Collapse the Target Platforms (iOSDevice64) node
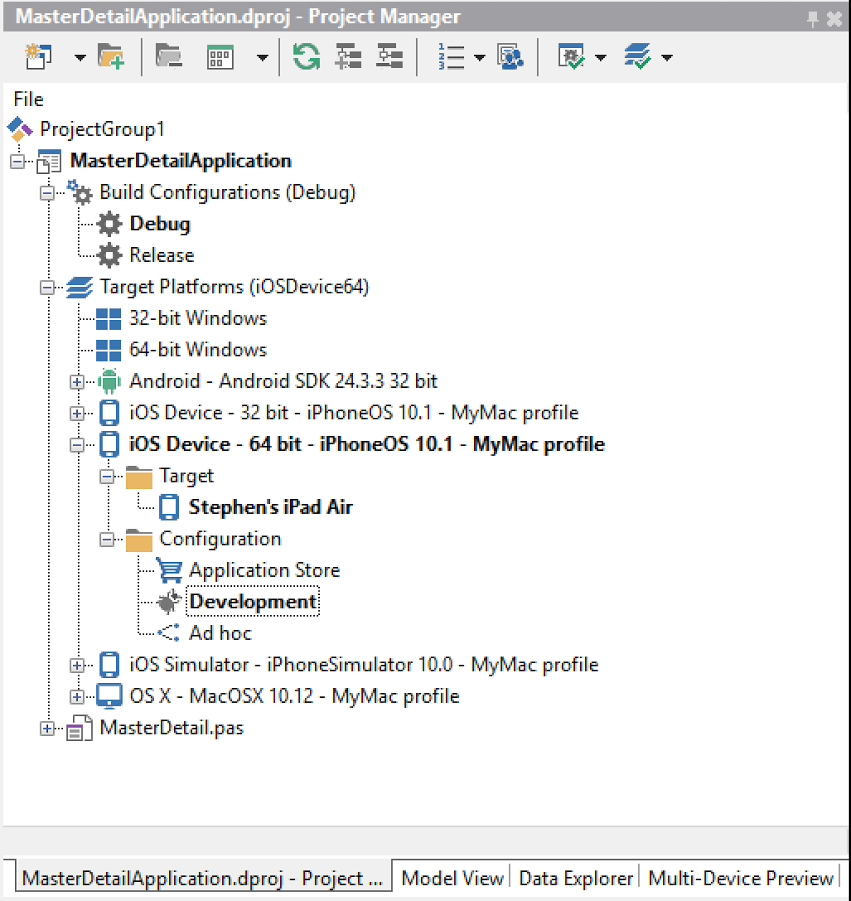The width and height of the screenshot is (851, 901). pyautogui.click(x=48, y=287)
